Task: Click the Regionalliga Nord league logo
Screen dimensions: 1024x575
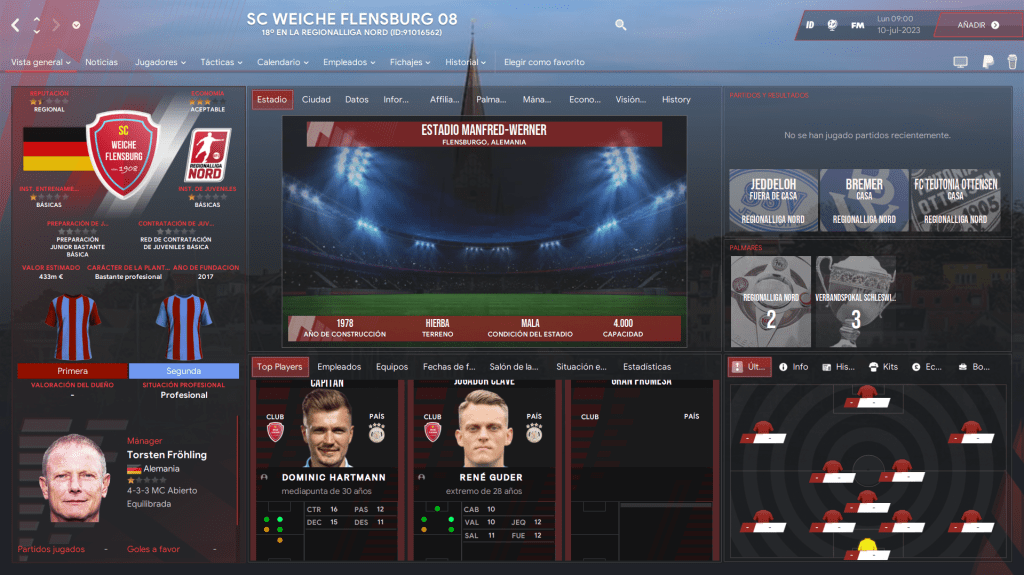Action: coord(208,155)
